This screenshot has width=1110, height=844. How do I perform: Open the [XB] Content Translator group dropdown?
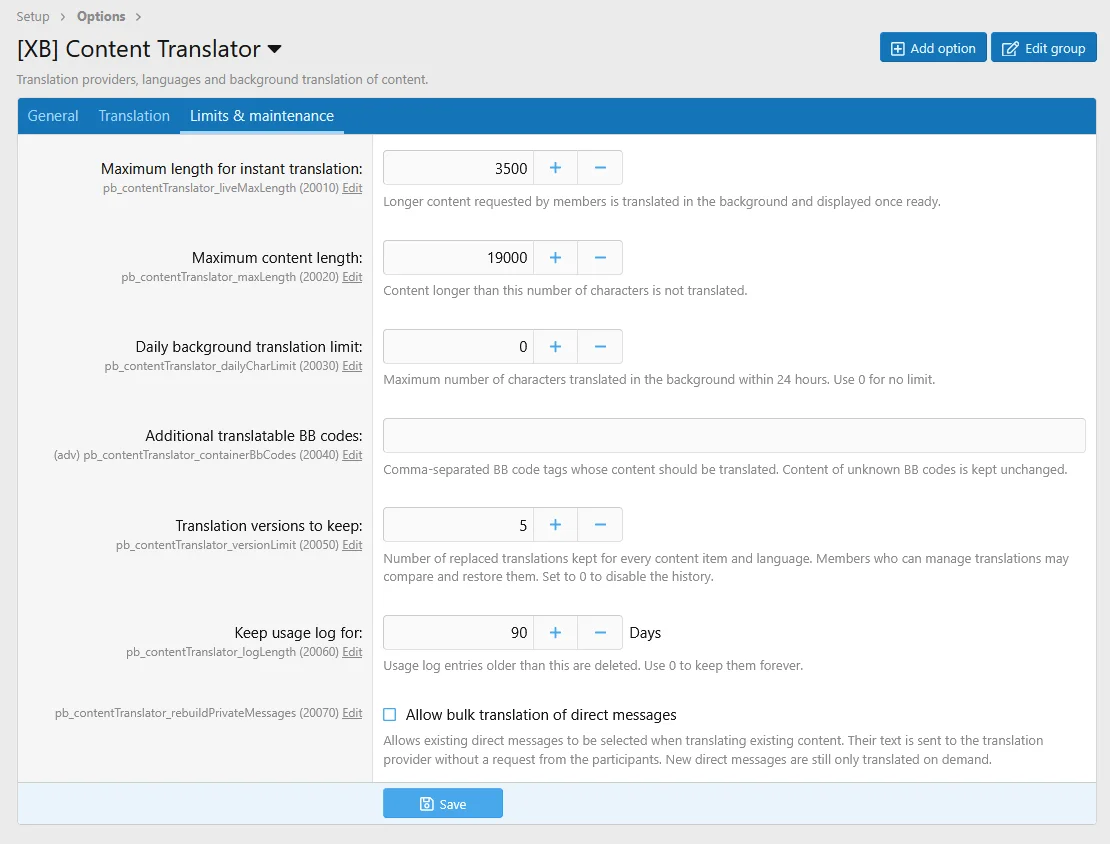pos(275,49)
